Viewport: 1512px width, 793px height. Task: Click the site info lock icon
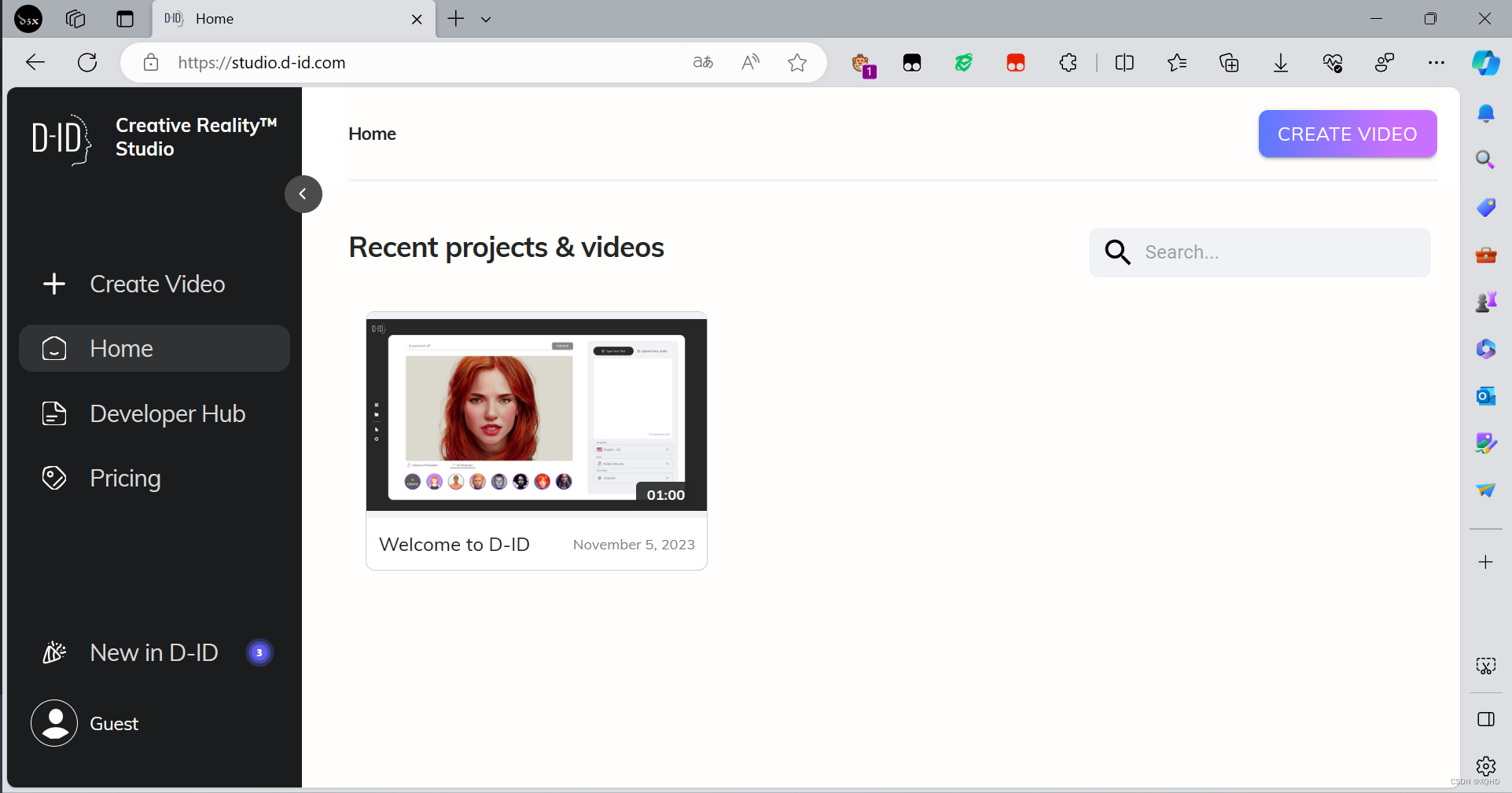[x=151, y=62]
